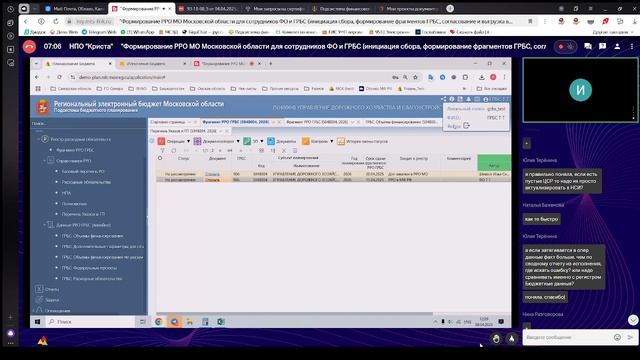Open the chat panel icon in meeting header

[588, 47]
